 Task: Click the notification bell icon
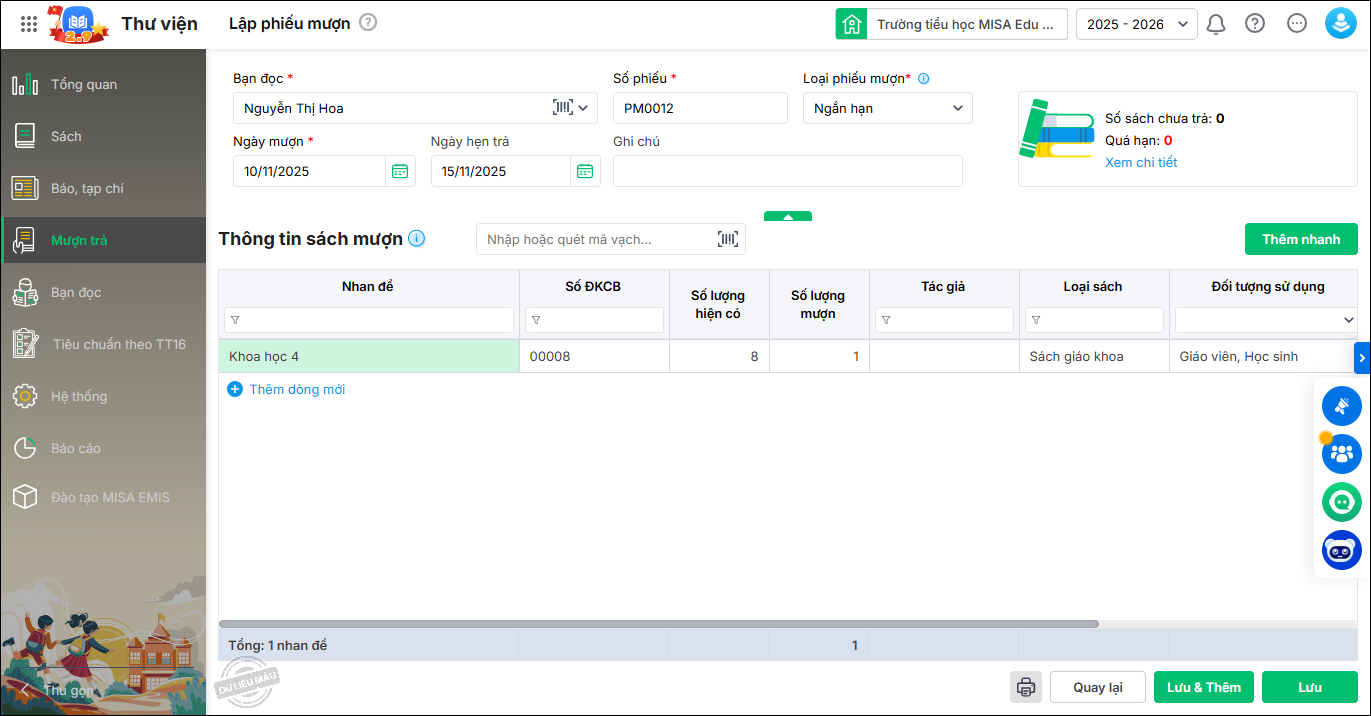coord(1216,24)
